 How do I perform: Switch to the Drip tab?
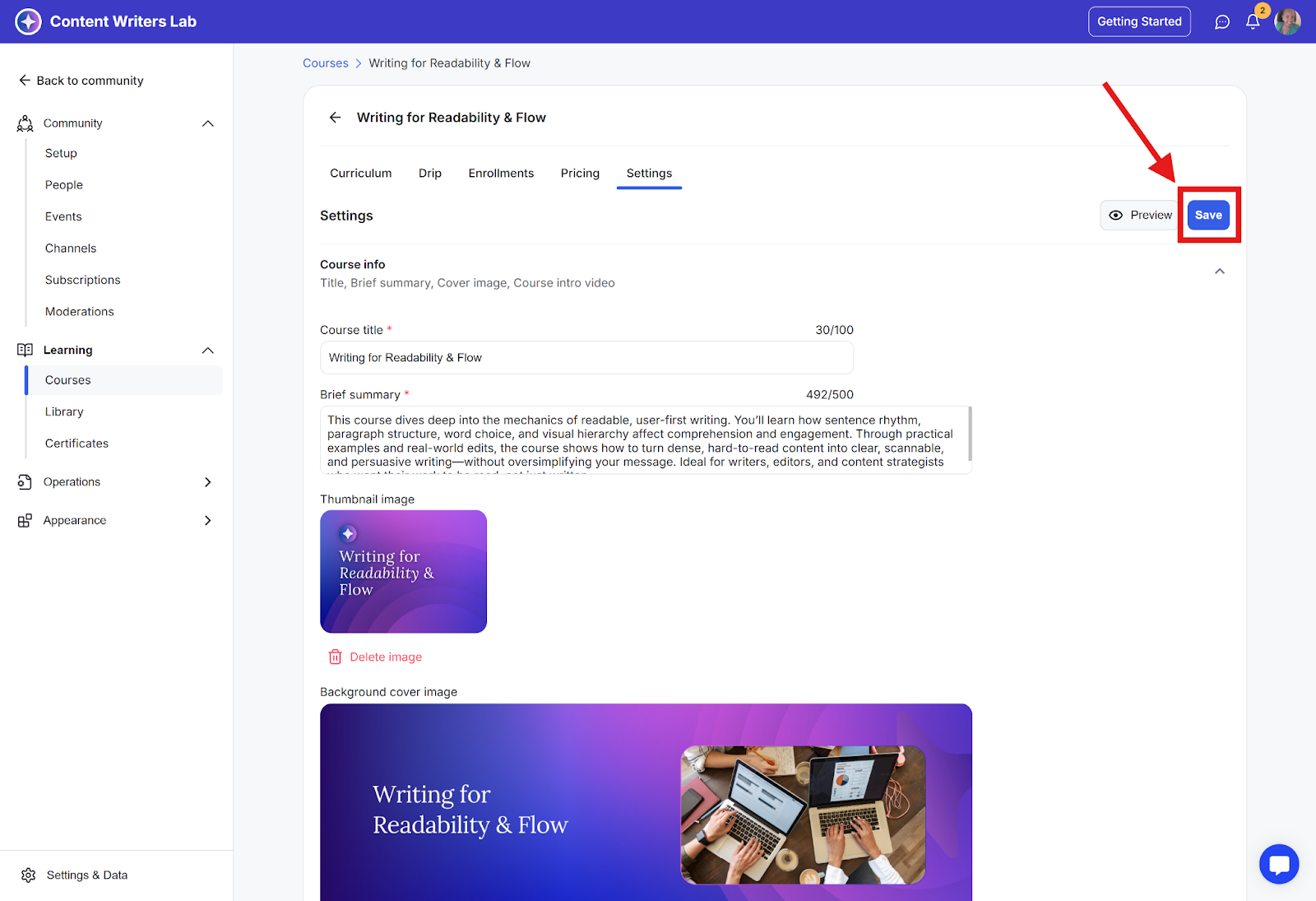click(430, 174)
